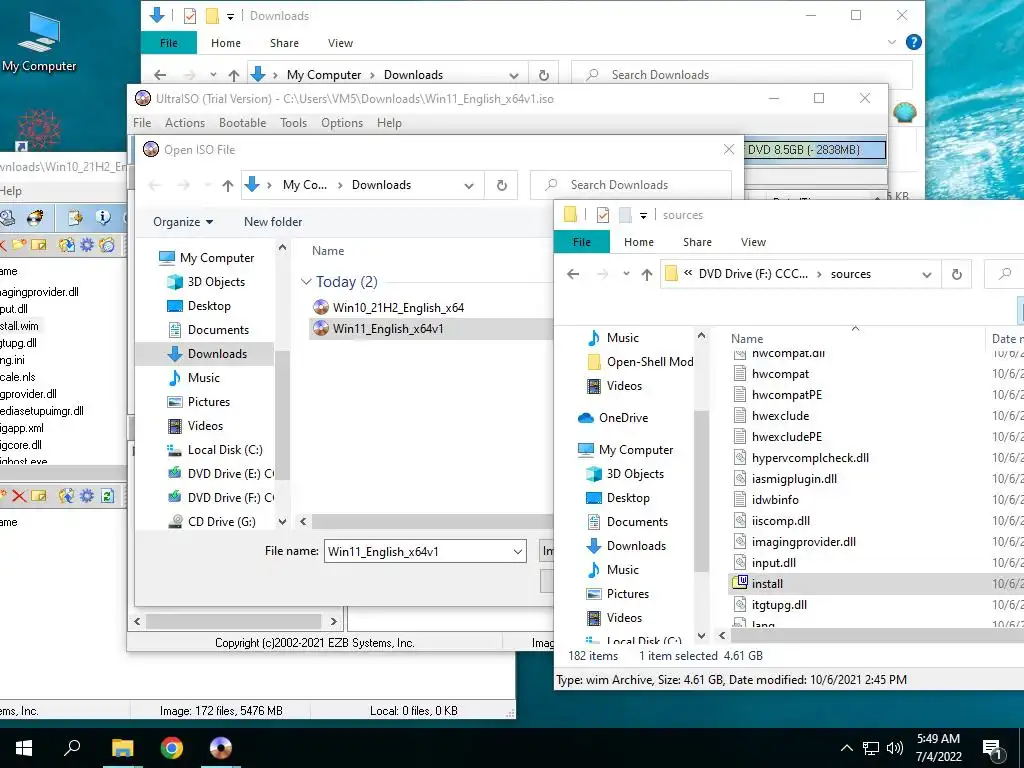The width and height of the screenshot is (1024, 768).
Task: Click the Rename icon in upper image pane toolbar
Action: (x=39, y=245)
